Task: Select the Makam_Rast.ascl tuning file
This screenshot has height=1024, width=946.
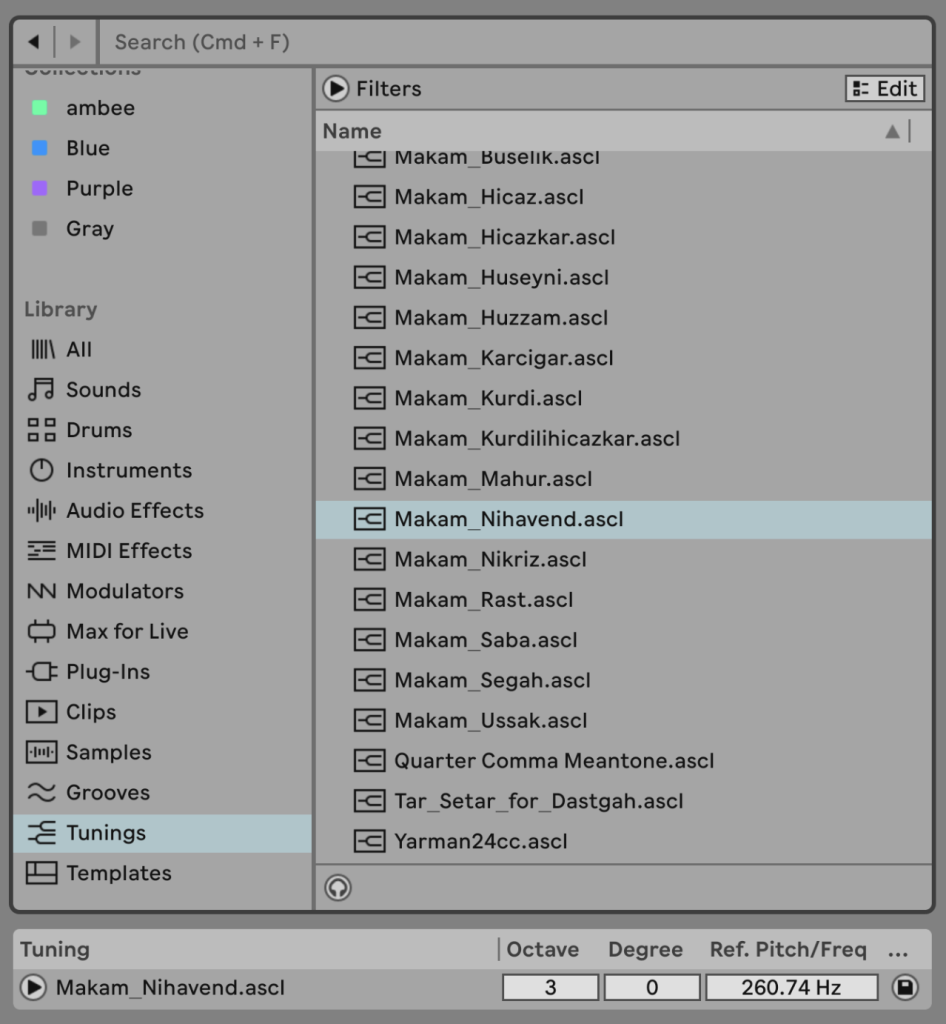Action: coord(484,600)
